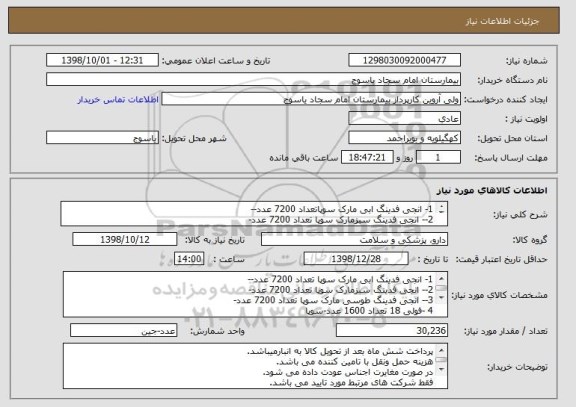
Task: Click the label مهلت ارسال پاسخ
Action: point(511,158)
